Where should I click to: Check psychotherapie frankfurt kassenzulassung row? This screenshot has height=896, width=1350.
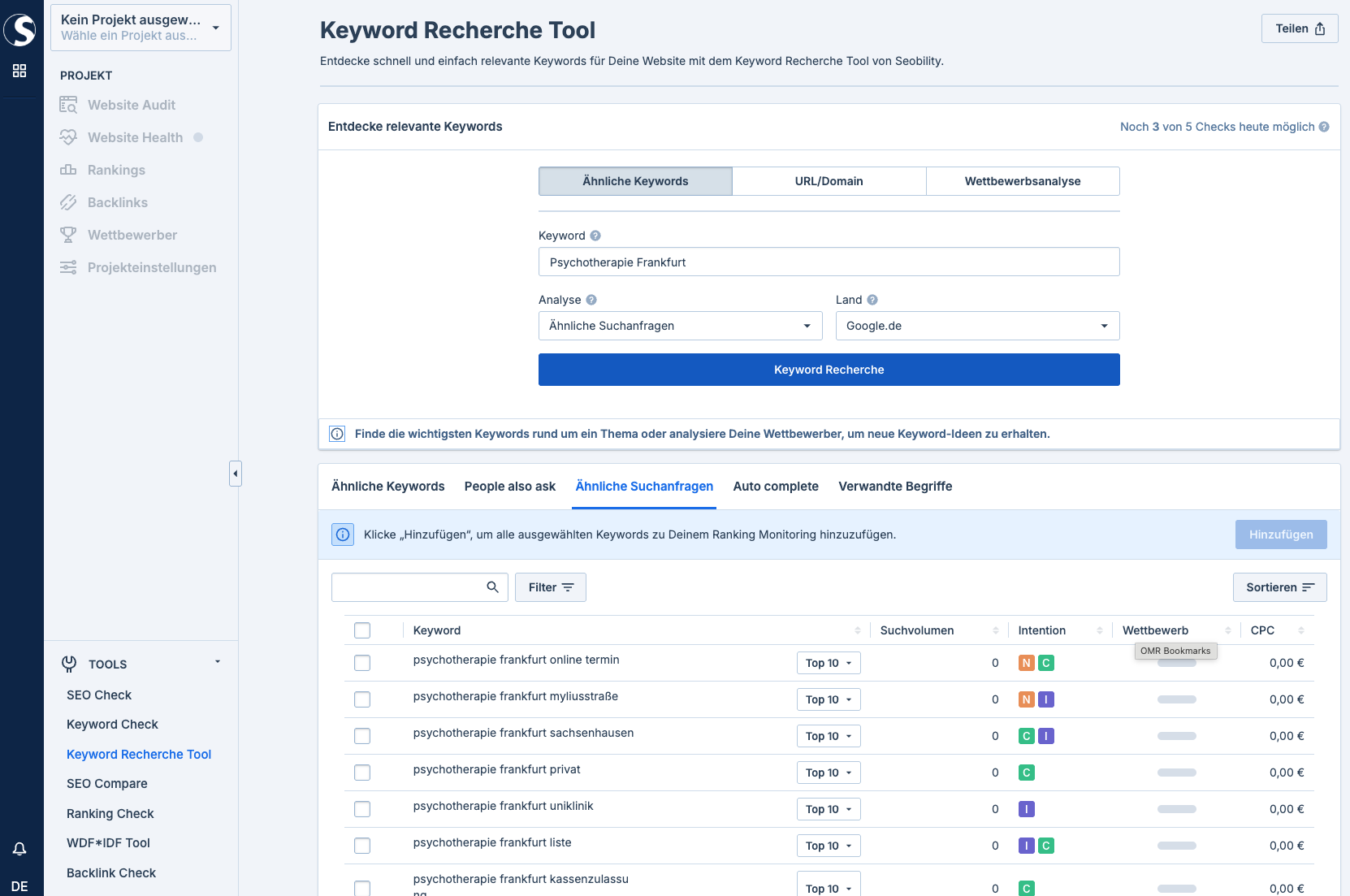[x=362, y=888]
